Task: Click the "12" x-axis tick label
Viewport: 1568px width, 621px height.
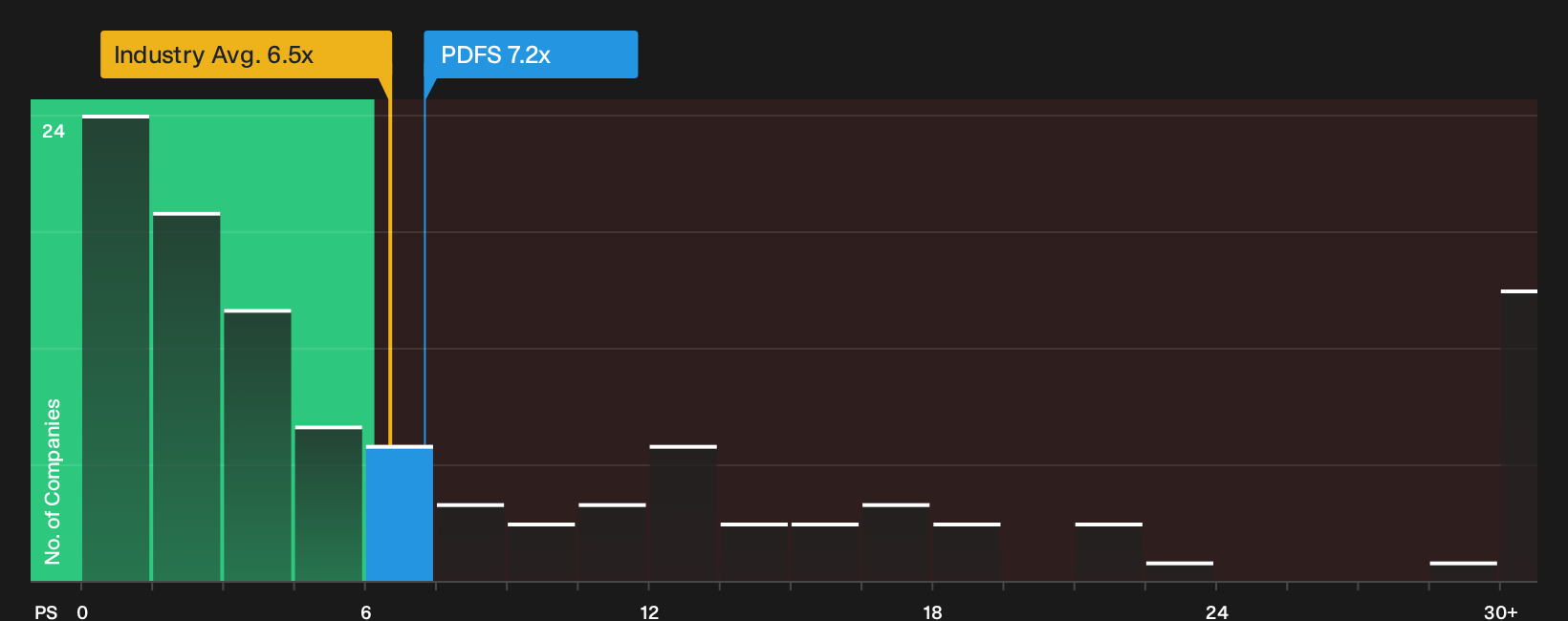Action: tap(649, 612)
